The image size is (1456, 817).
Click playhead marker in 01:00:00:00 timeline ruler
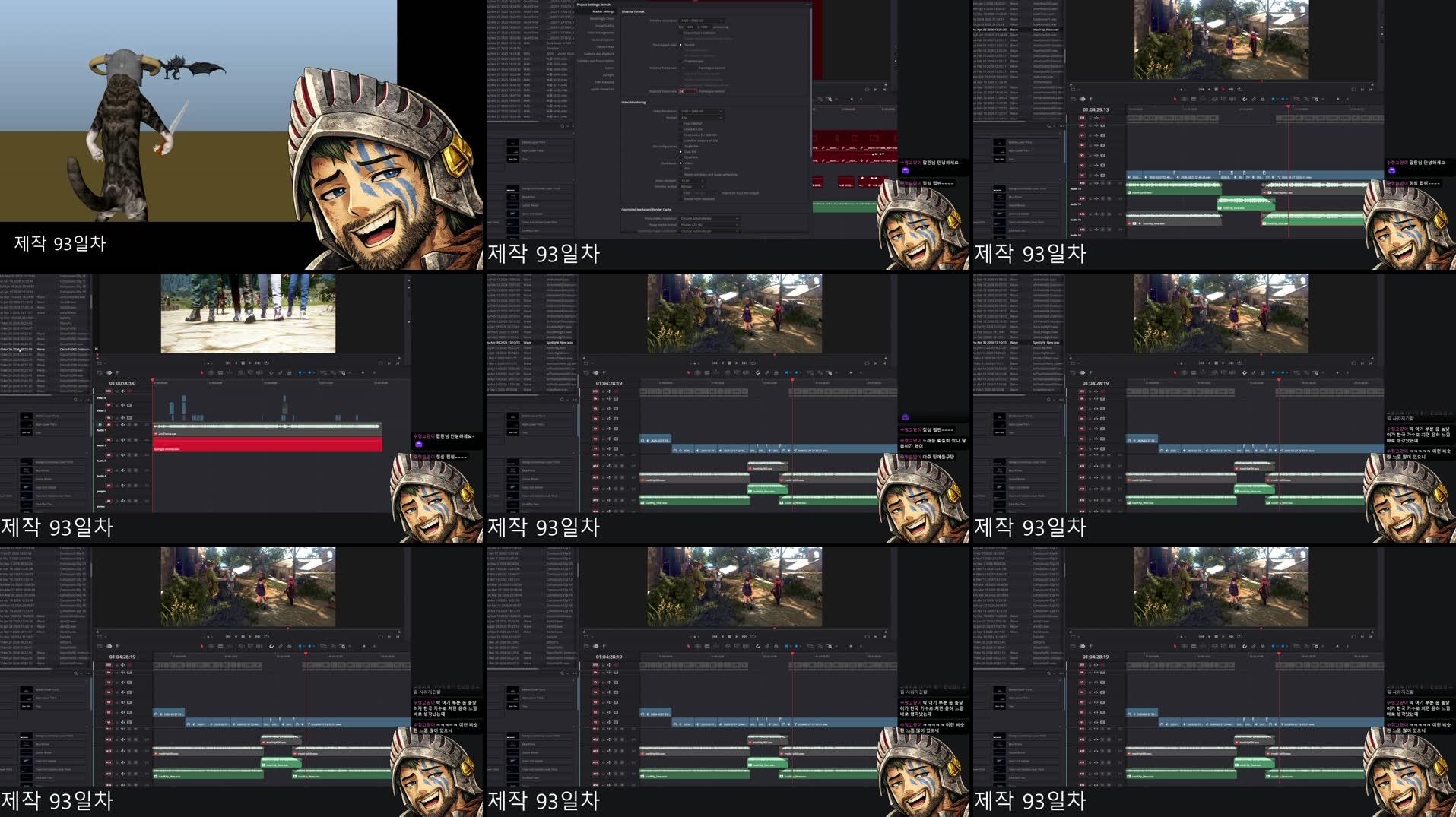click(x=153, y=380)
